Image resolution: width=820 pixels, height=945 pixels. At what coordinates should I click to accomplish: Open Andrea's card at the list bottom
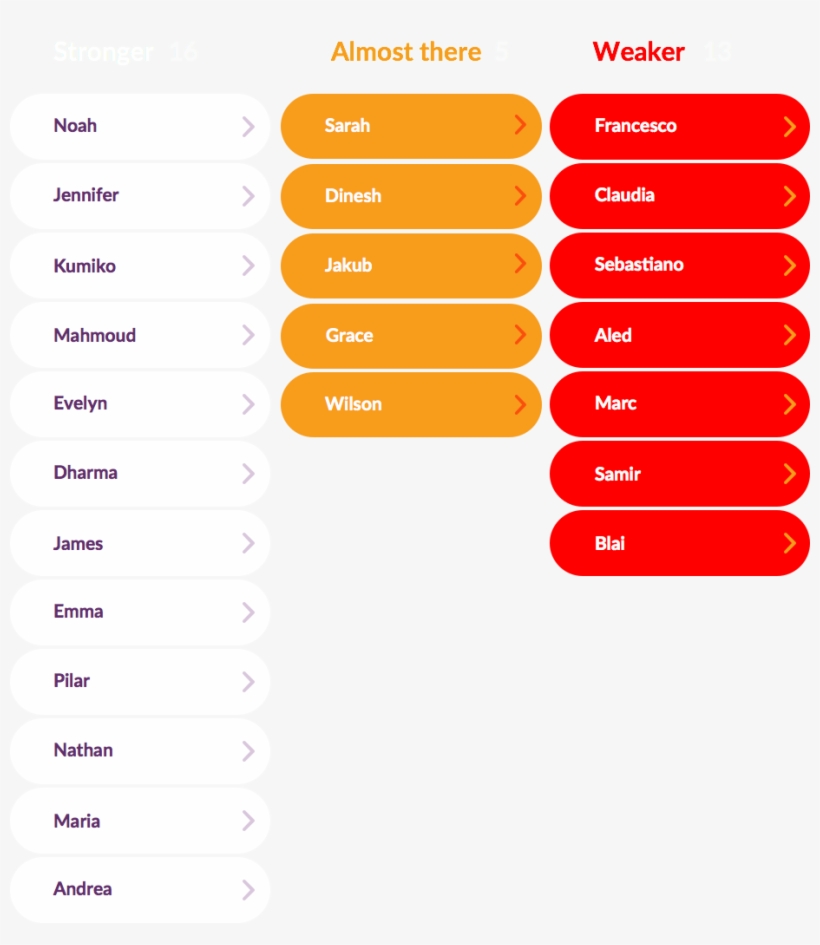pyautogui.click(x=139, y=889)
